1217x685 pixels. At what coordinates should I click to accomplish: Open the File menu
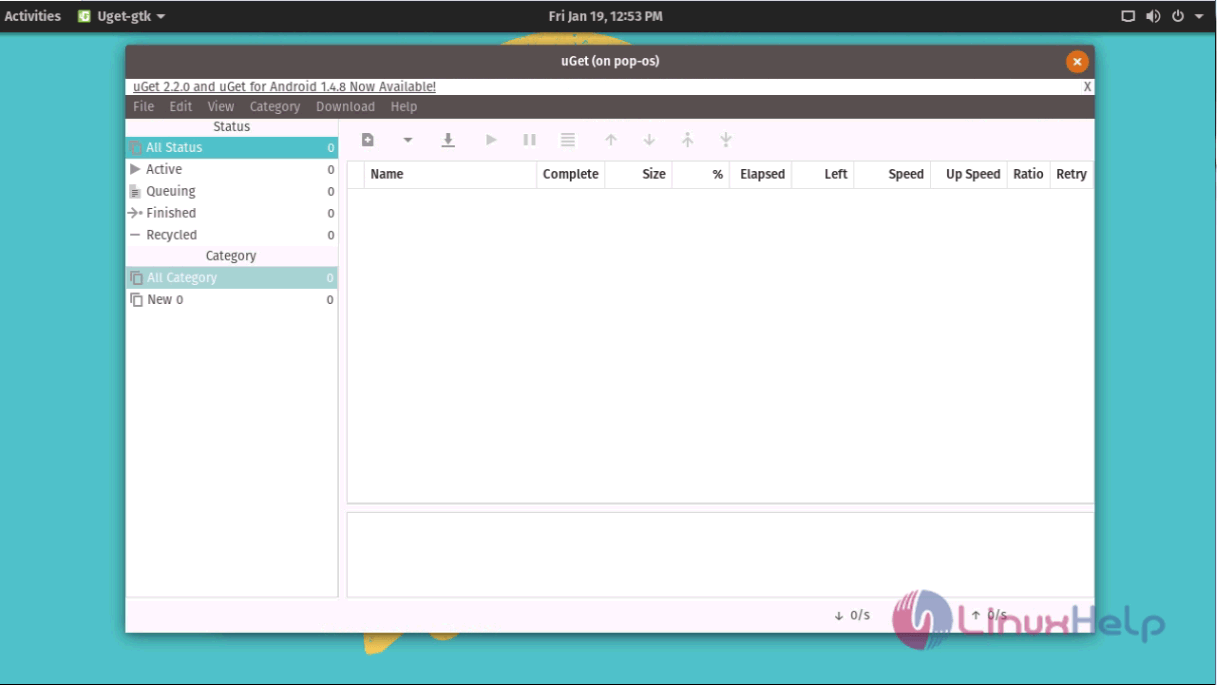[x=144, y=107]
